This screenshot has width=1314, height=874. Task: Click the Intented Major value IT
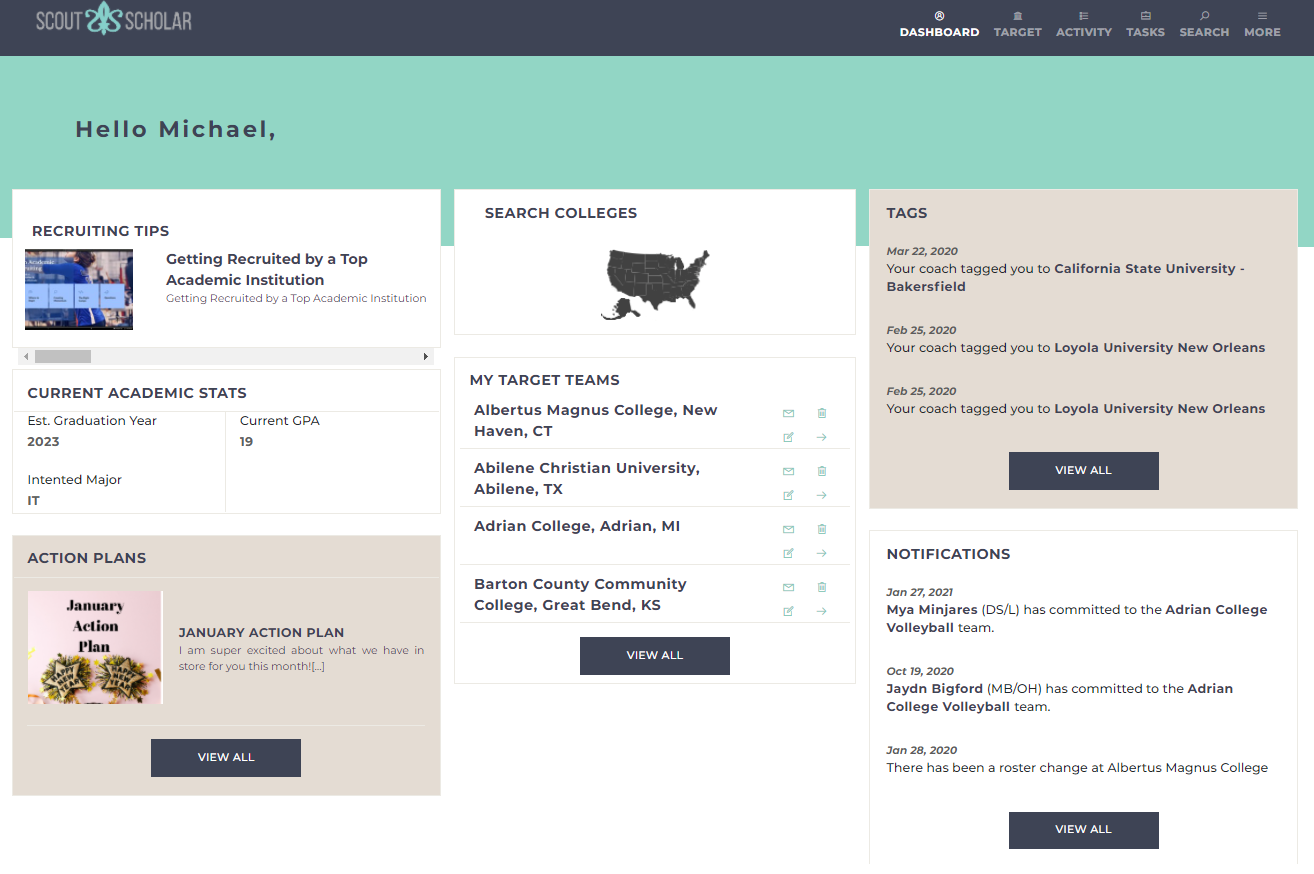(x=34, y=501)
